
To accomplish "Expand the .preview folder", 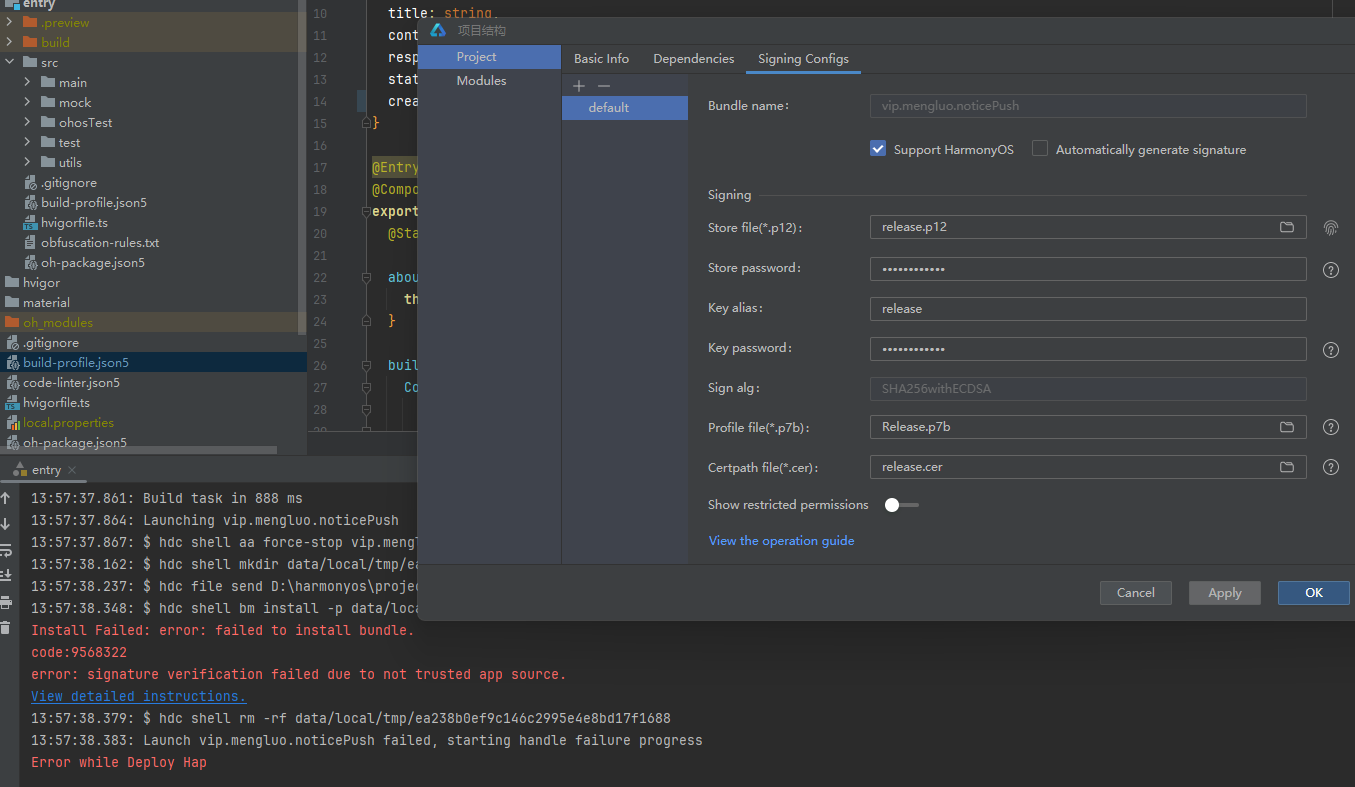I will 9,22.
